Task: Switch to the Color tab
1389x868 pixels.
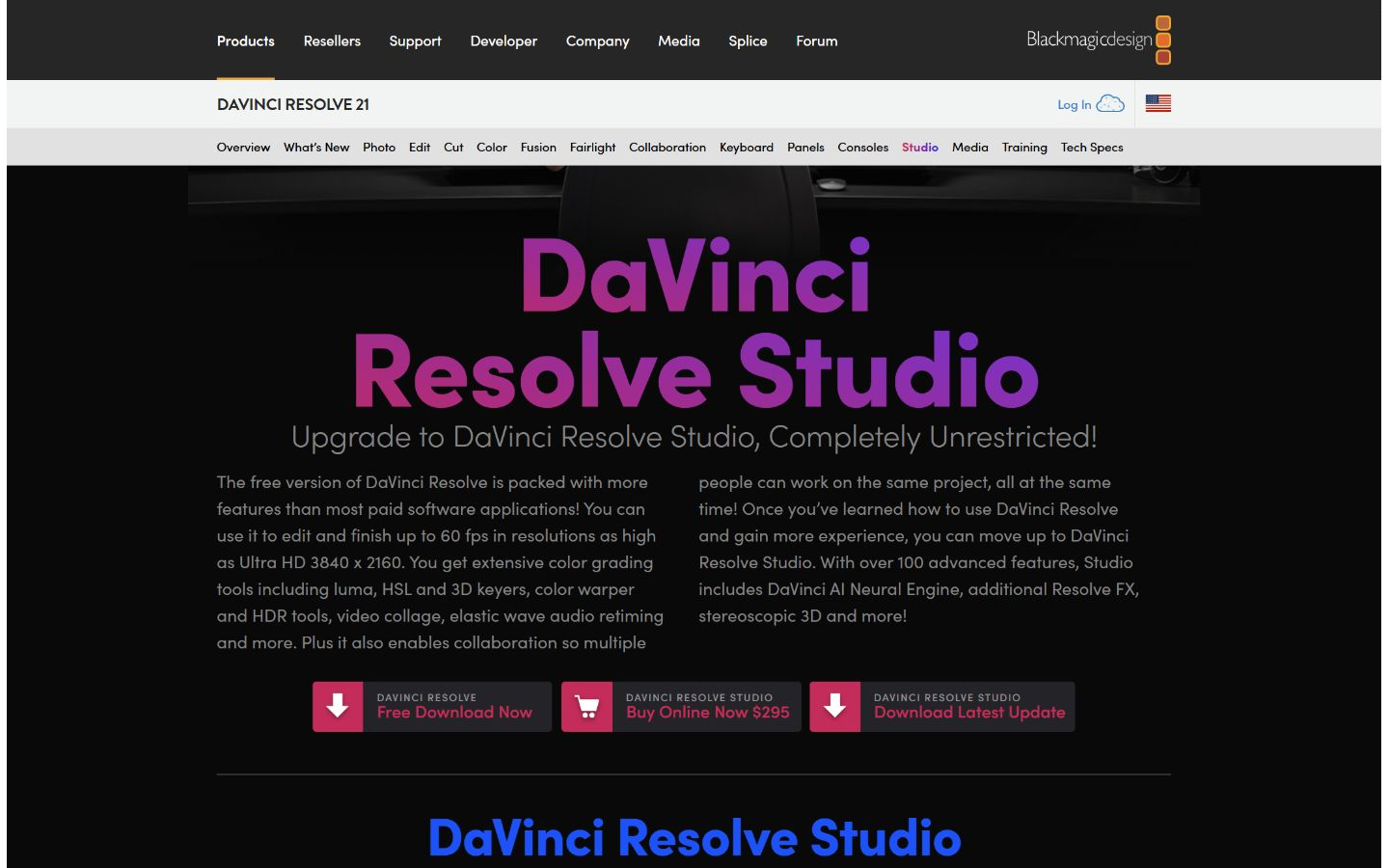Action: [492, 148]
